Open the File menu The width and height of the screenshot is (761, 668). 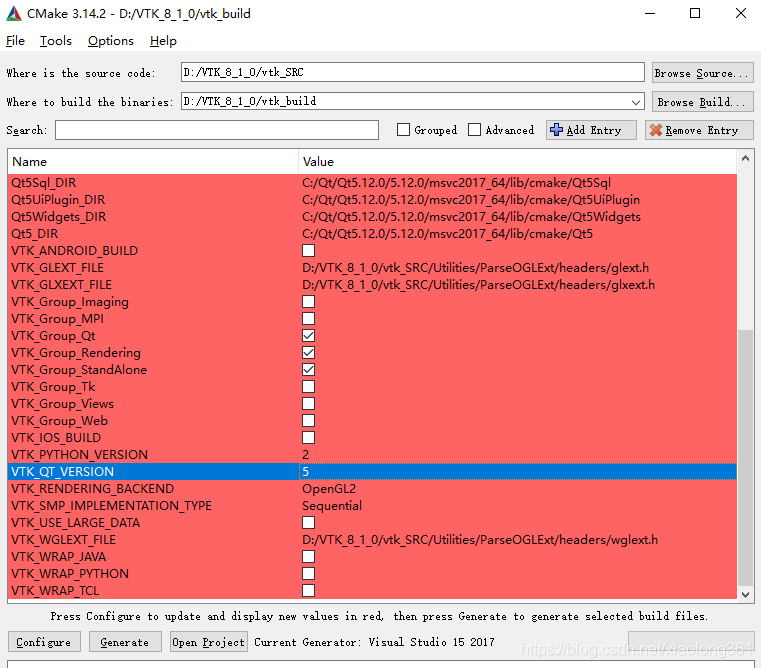pyautogui.click(x=15, y=41)
